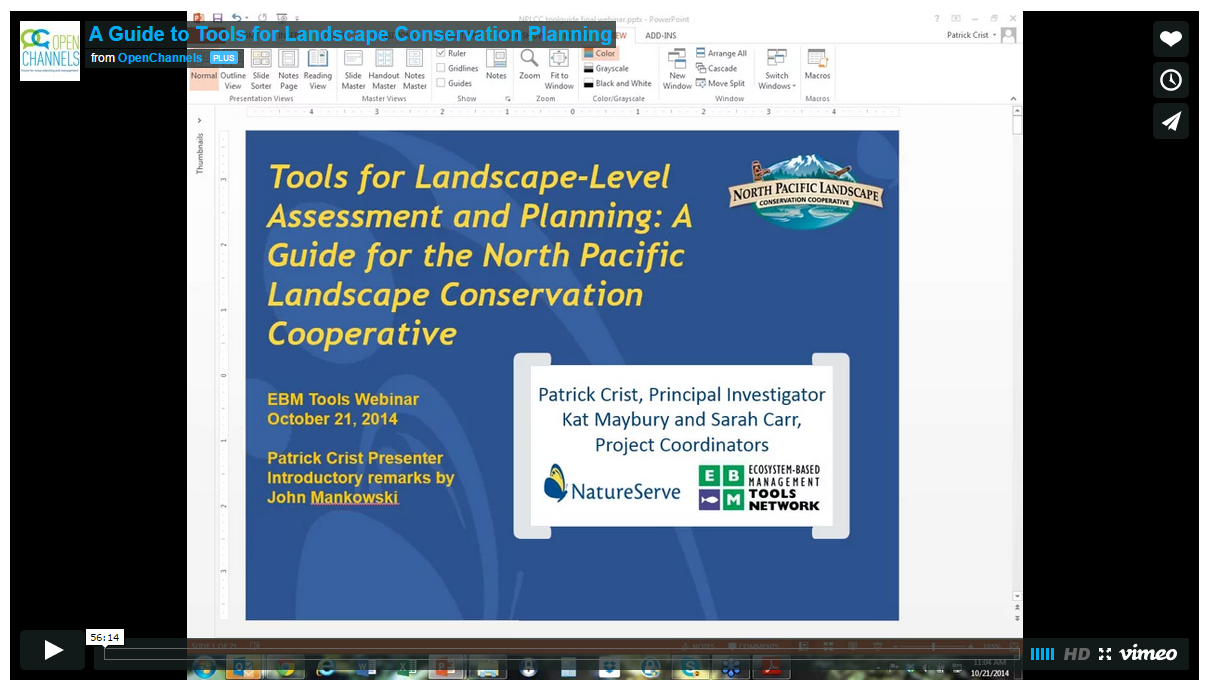The width and height of the screenshot is (1211, 691).
Task: Toggle the Notes pane button
Action: click(496, 64)
